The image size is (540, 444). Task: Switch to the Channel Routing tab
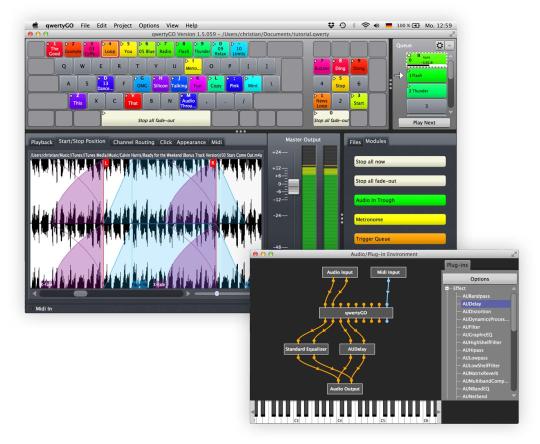pyautogui.click(x=134, y=142)
